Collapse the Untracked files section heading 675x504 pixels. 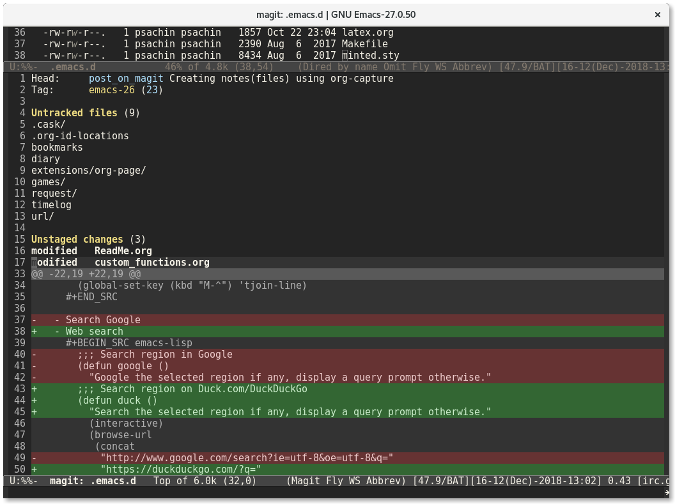point(73,113)
